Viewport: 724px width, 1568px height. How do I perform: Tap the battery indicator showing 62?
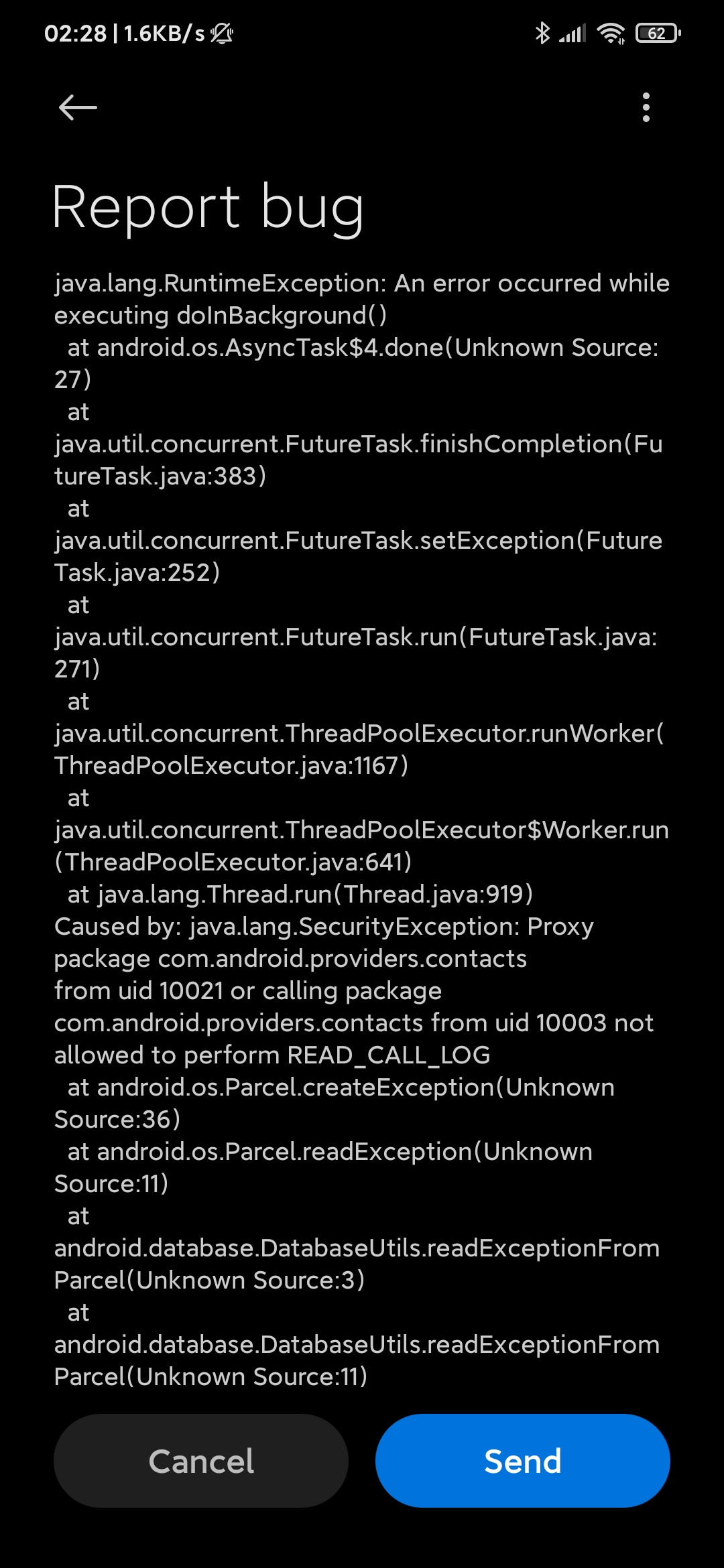(x=658, y=33)
